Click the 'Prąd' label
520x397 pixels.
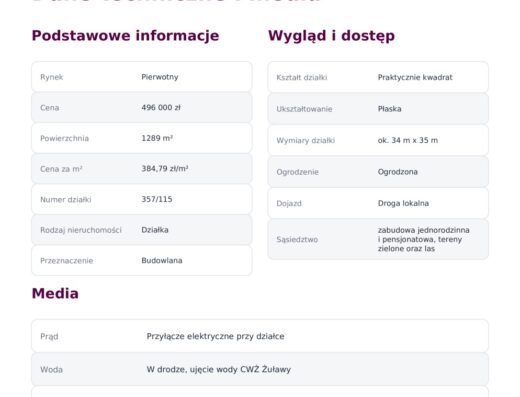point(49,337)
